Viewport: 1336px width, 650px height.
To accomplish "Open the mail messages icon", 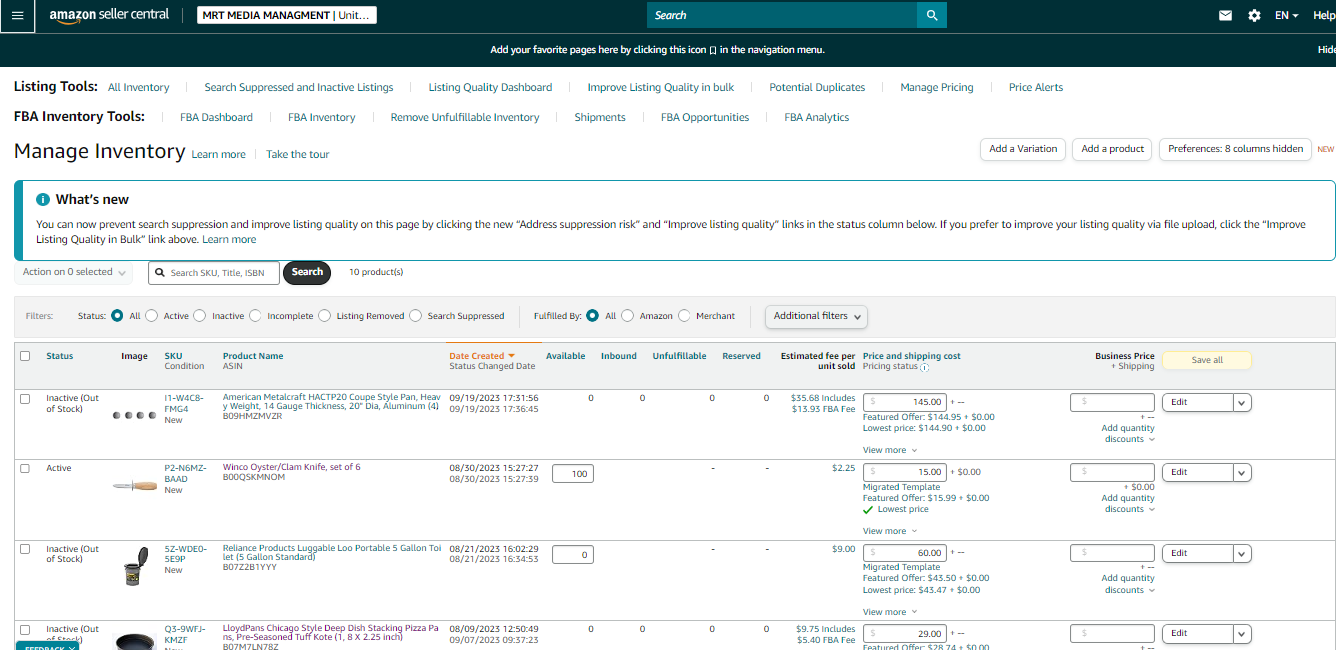I will coord(1225,15).
